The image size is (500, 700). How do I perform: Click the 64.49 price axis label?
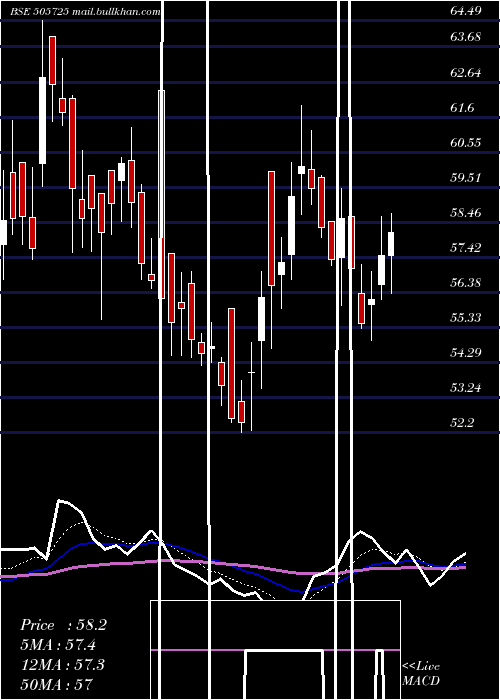465,11
